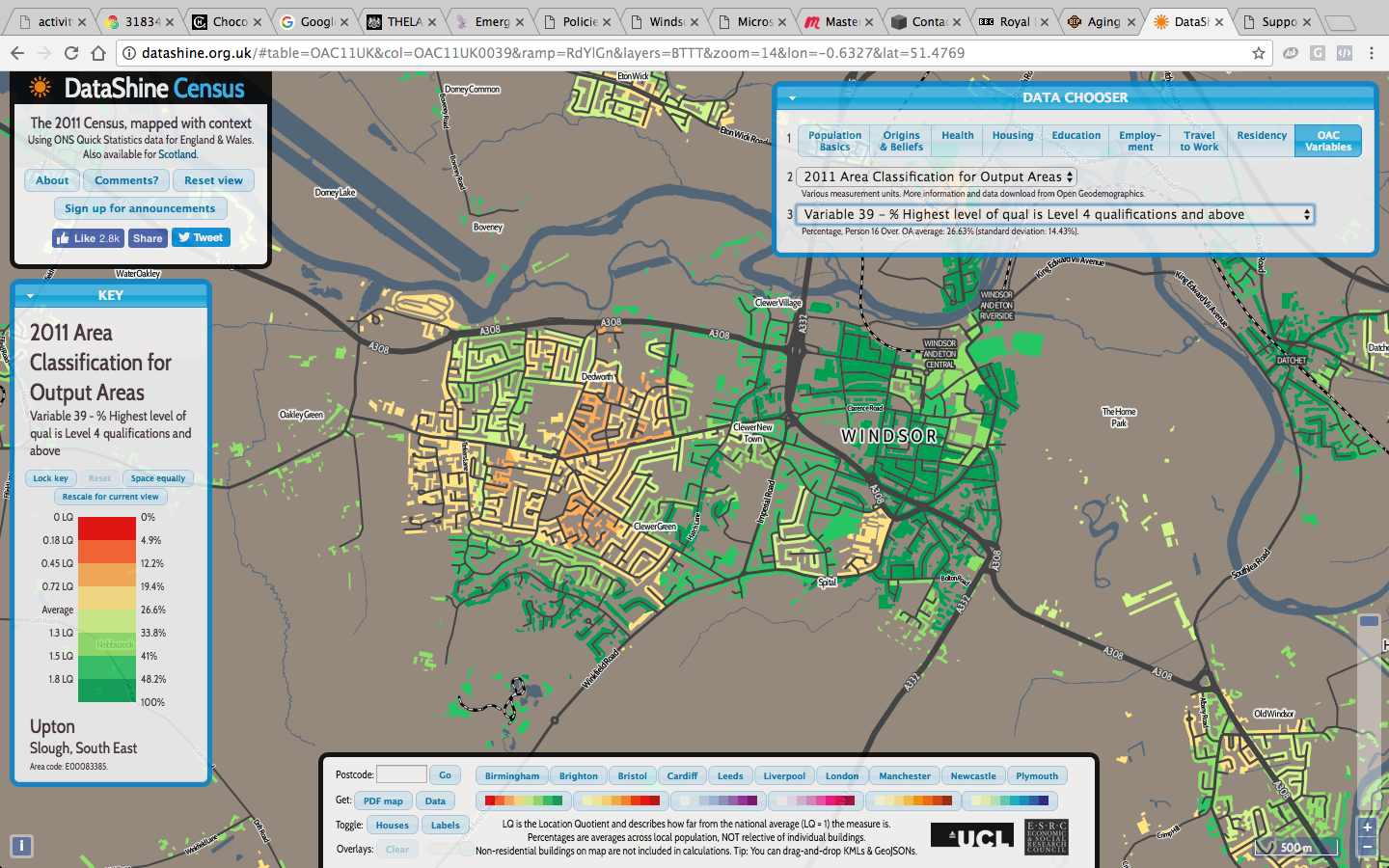1389x868 pixels.
Task: Open the browser home page
Action: click(98, 53)
